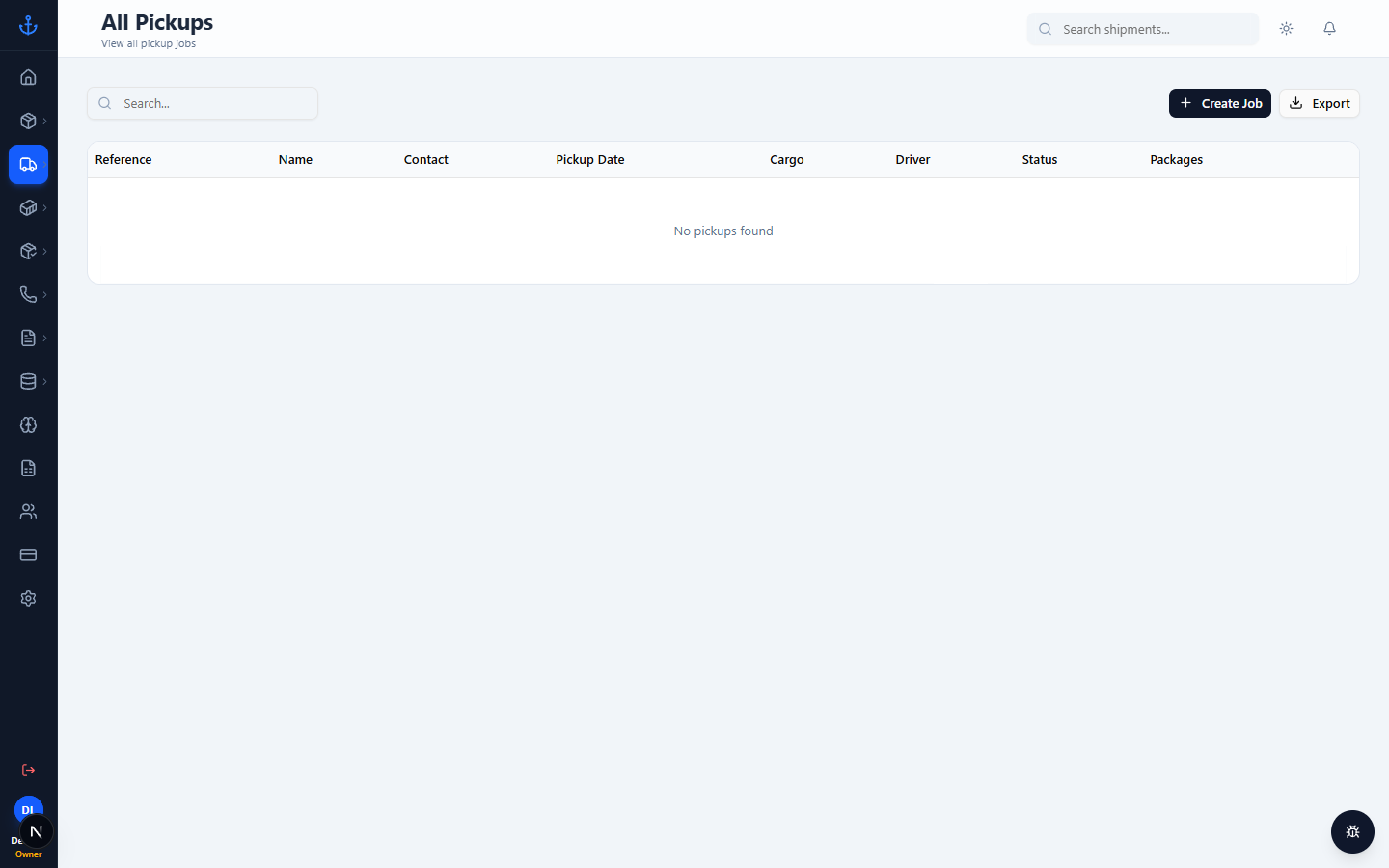This screenshot has width=1389, height=868.
Task: Open the notifications bell icon
Action: (x=1329, y=29)
